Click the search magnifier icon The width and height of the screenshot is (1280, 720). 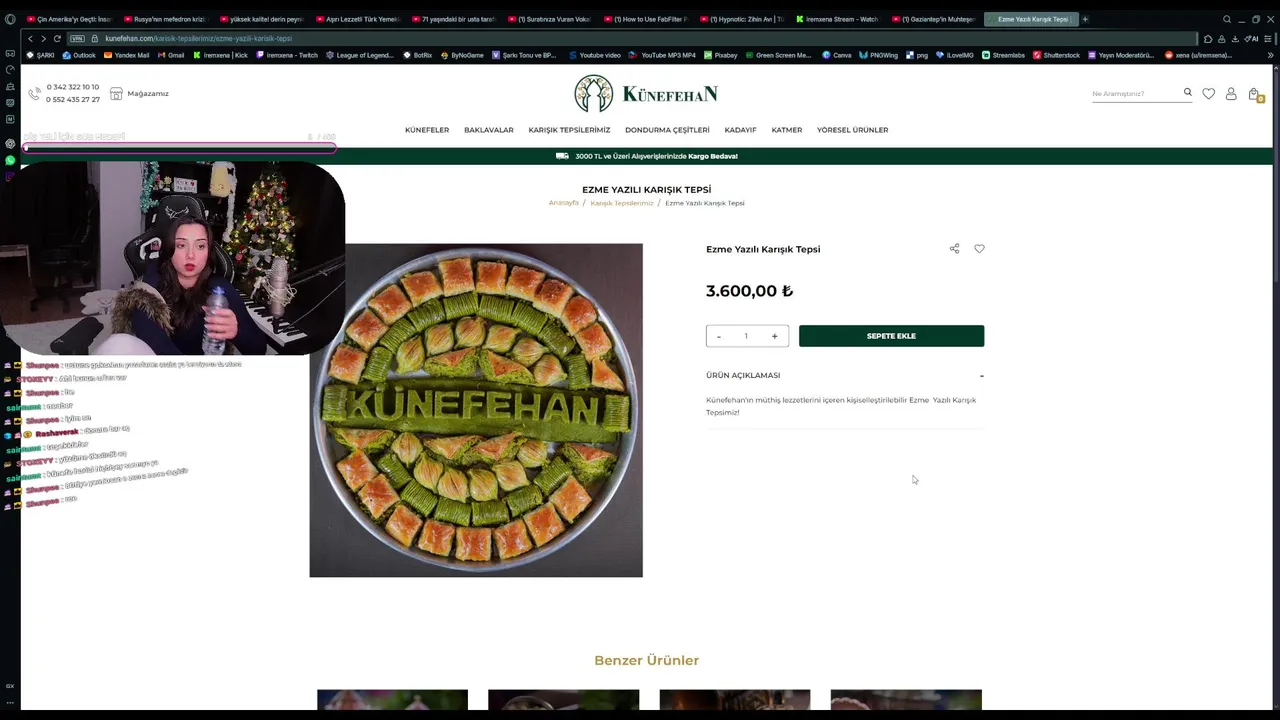point(1188,92)
